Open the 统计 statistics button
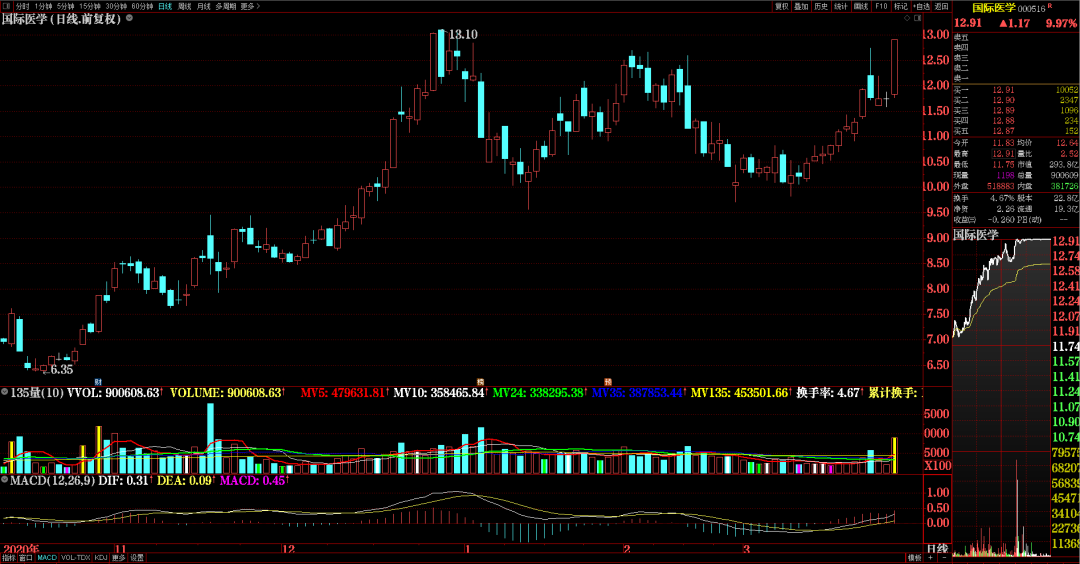 tap(841, 6)
